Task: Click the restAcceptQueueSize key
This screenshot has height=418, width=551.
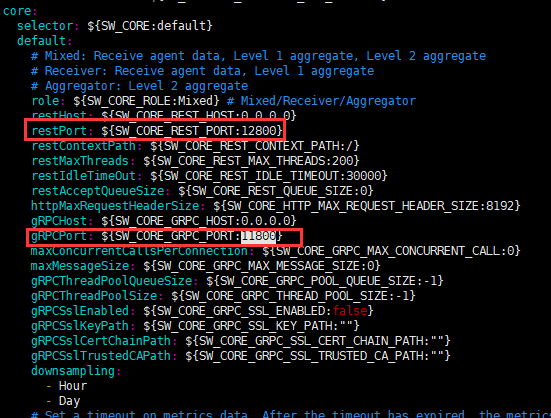Action: point(97,191)
